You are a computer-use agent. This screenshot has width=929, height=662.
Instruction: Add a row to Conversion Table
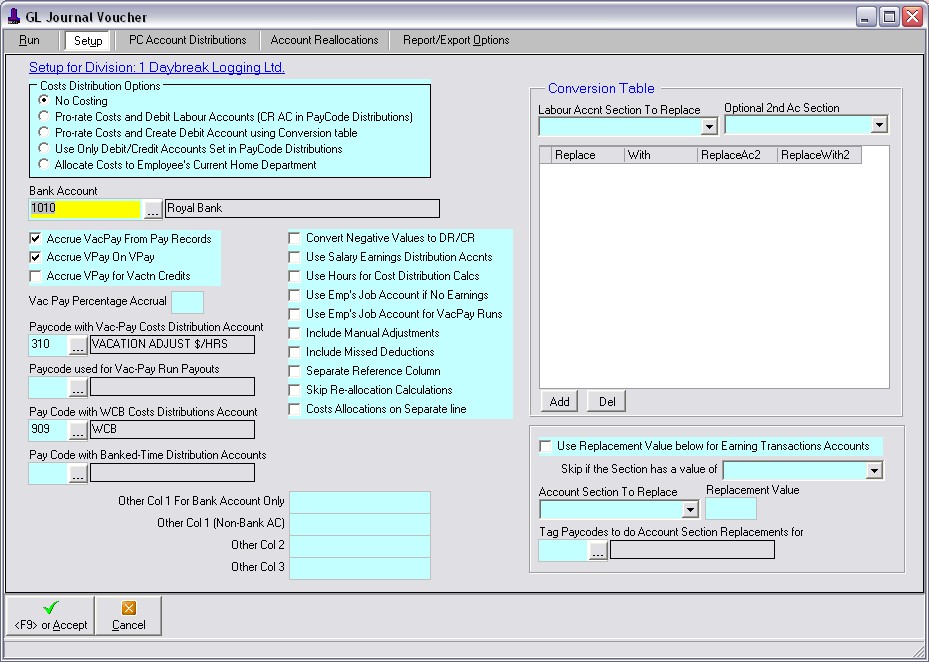[559, 402]
